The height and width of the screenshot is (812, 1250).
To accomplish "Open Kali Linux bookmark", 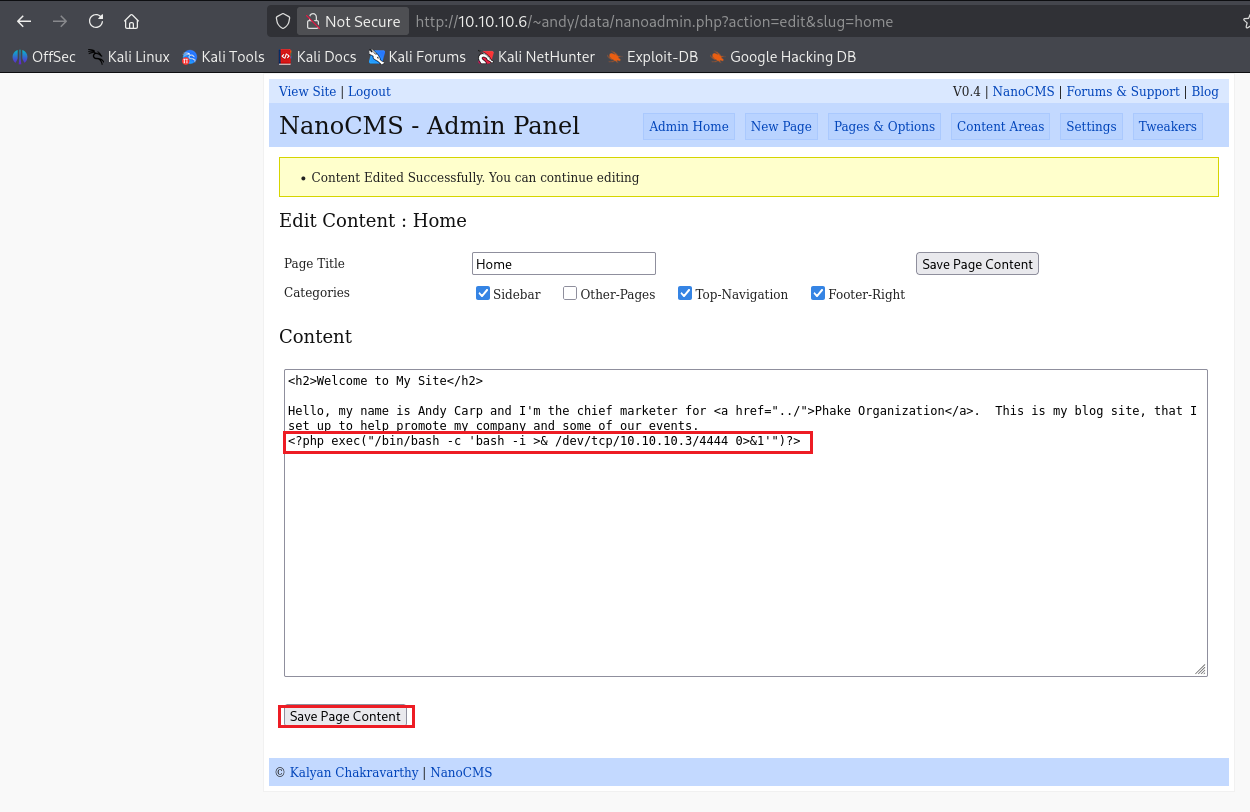I will [x=129, y=57].
